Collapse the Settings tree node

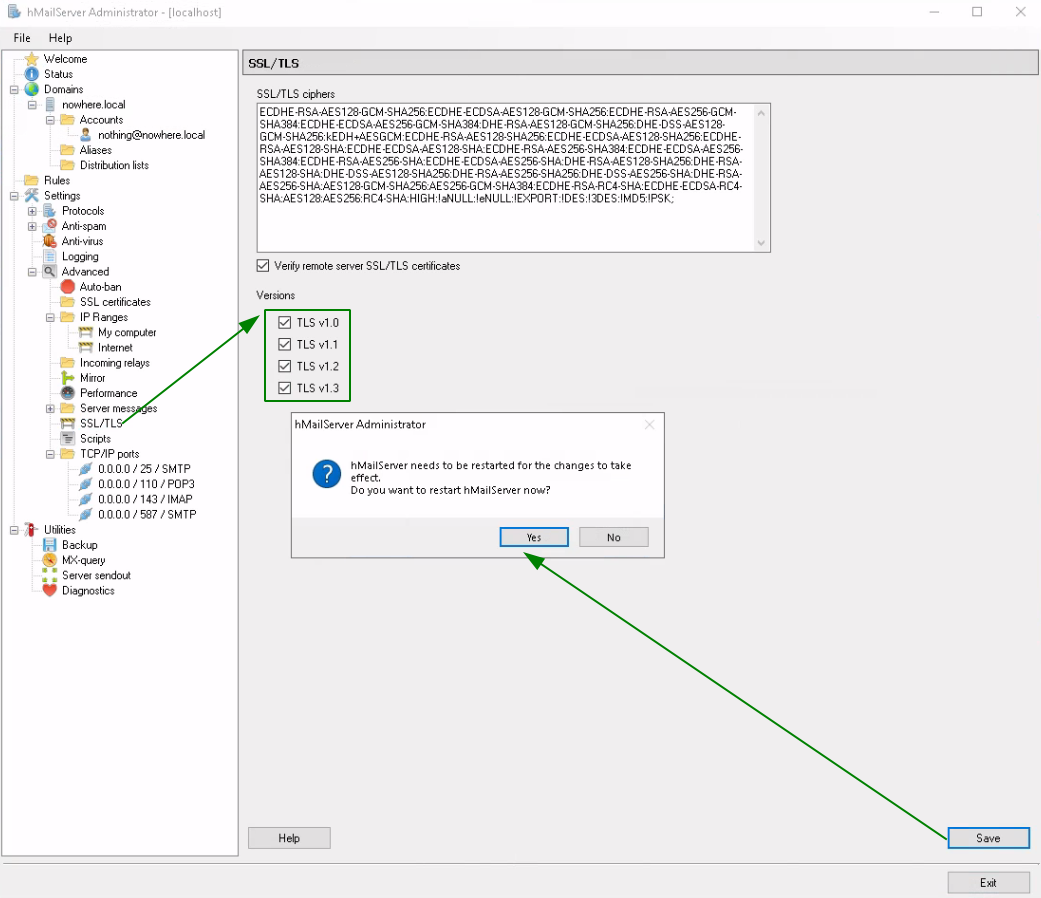[14, 196]
